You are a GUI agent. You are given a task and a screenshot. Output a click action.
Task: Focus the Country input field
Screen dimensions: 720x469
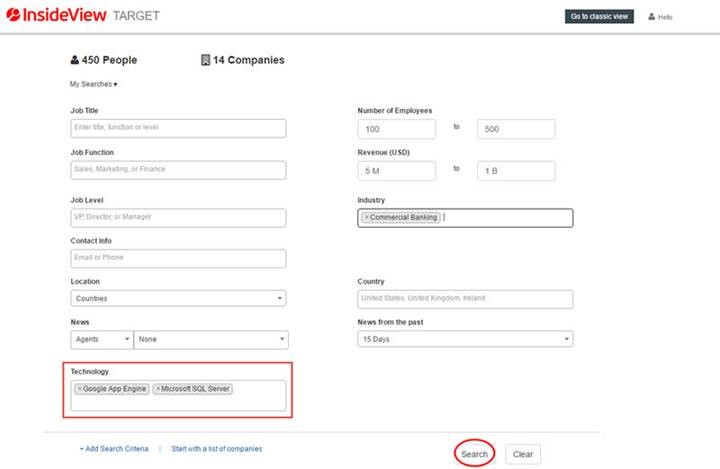tap(465, 299)
